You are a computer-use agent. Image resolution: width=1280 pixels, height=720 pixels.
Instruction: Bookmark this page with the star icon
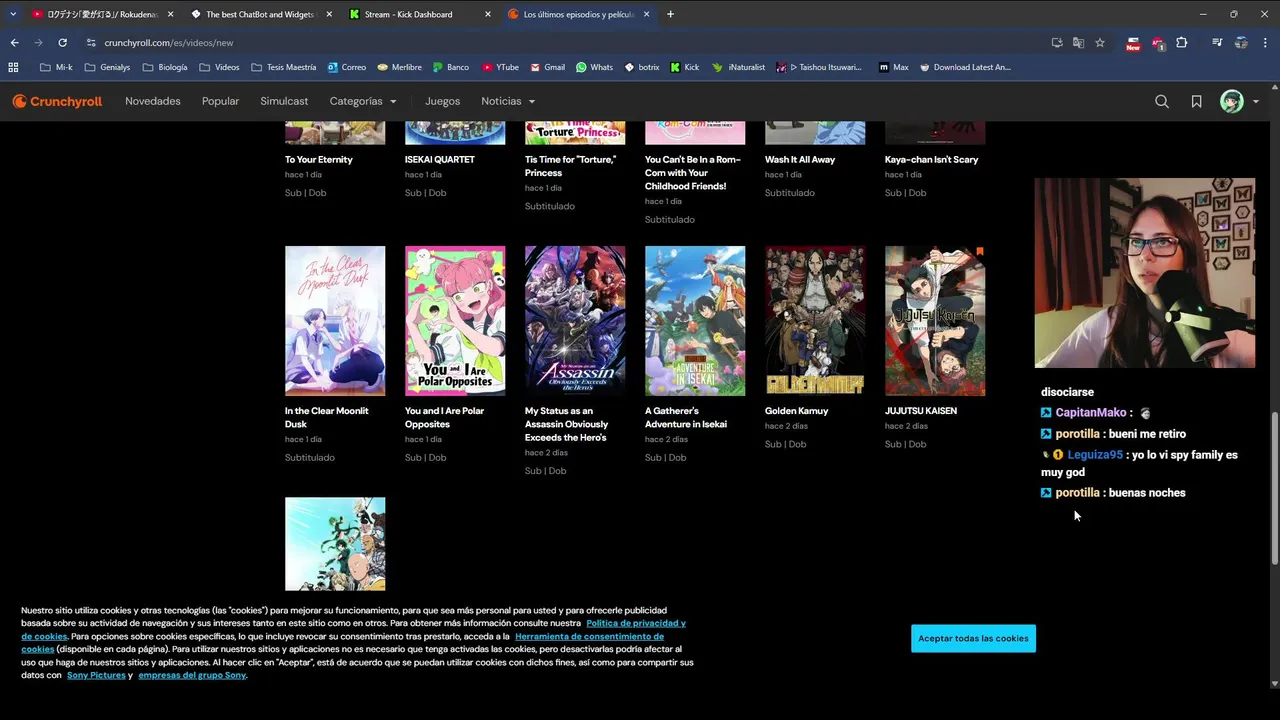pyautogui.click(x=1100, y=43)
